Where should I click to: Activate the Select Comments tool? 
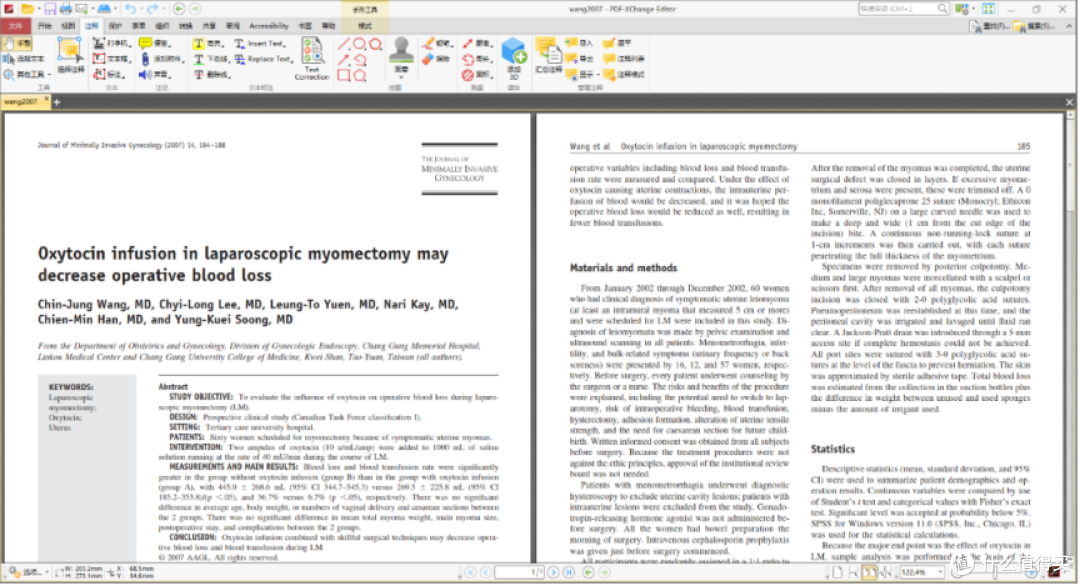pos(70,56)
